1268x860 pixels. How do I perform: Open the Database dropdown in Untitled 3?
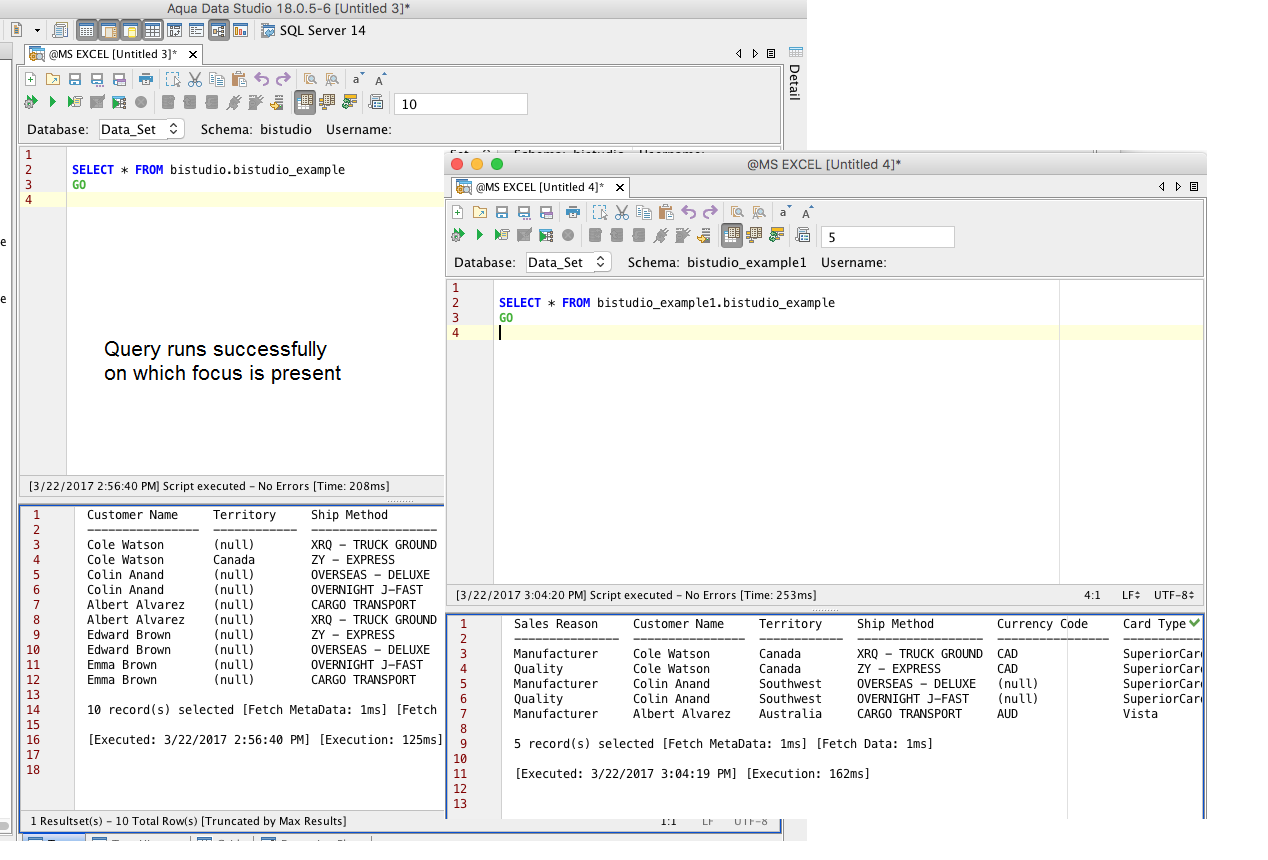coord(141,129)
